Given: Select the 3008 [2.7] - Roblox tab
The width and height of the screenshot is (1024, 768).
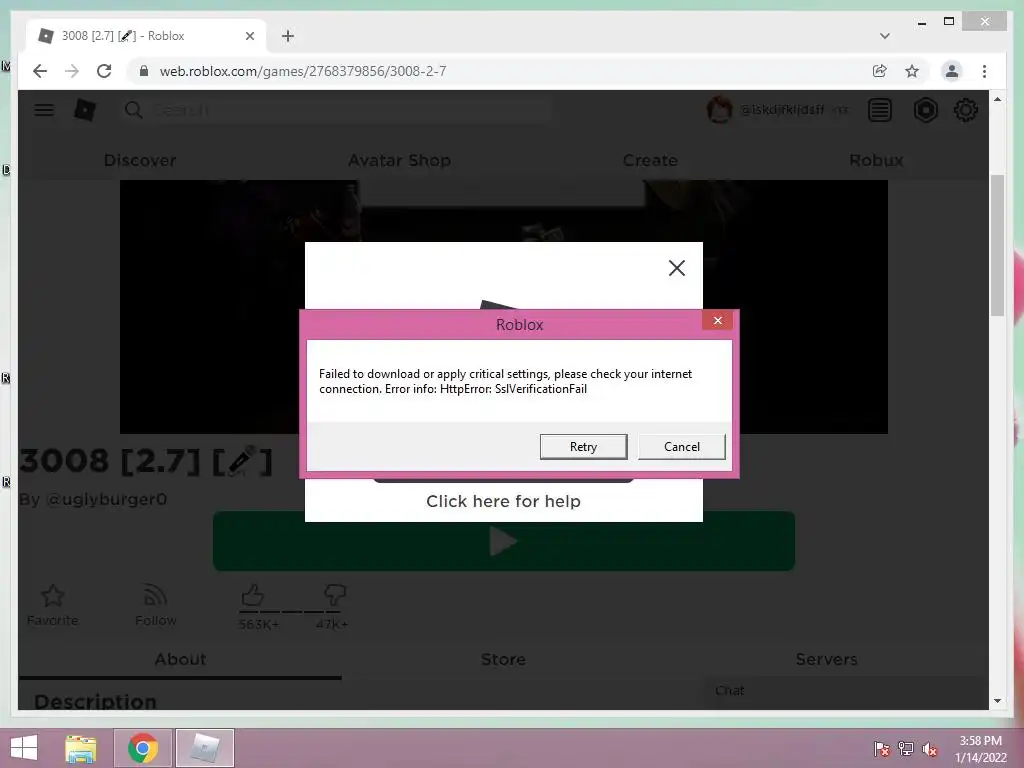Looking at the screenshot, I should click(146, 36).
